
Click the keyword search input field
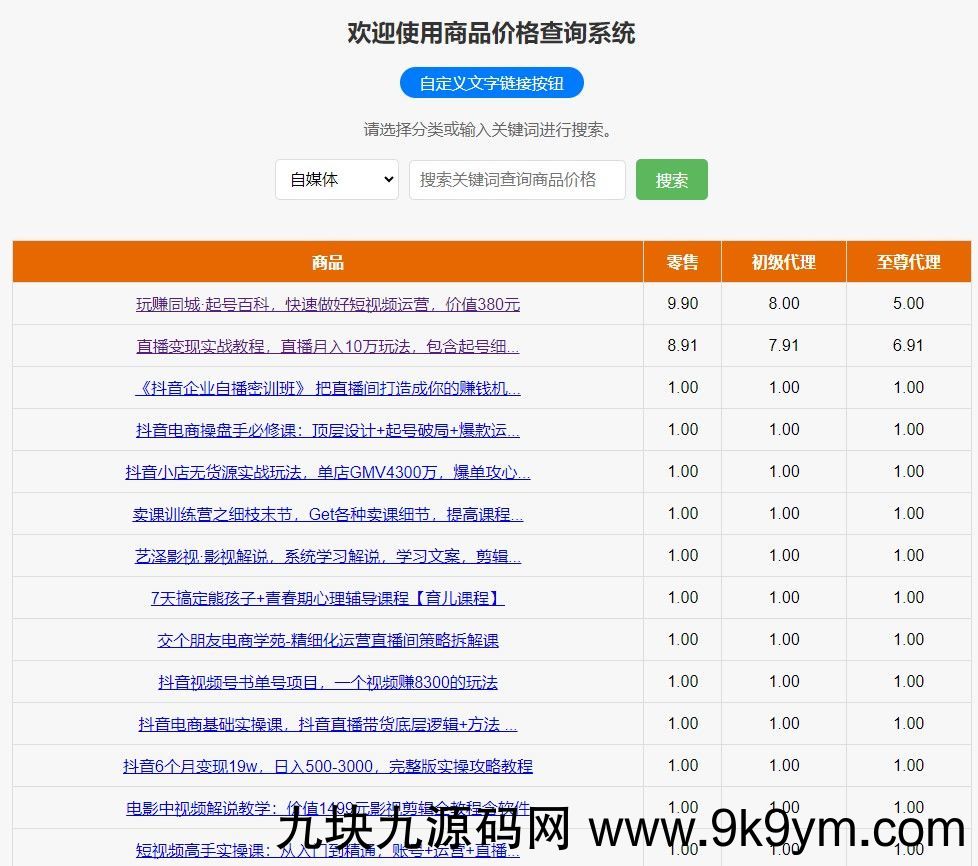[517, 180]
